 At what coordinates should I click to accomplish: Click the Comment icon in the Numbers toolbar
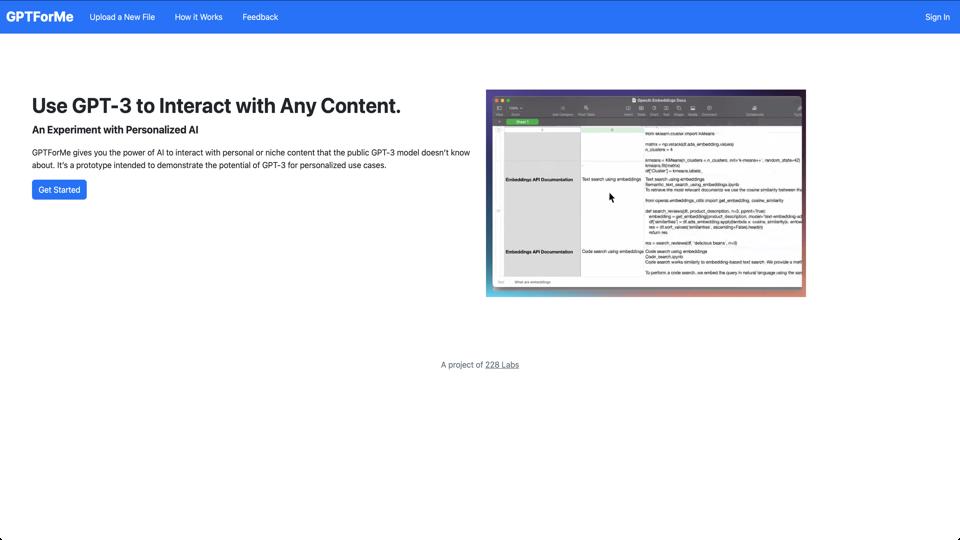pos(709,109)
